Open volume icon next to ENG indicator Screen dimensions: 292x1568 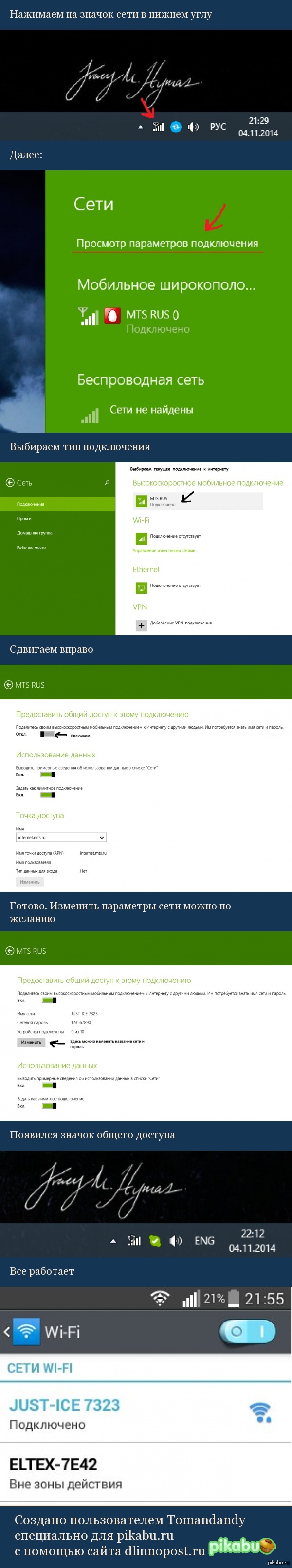tap(175, 1241)
